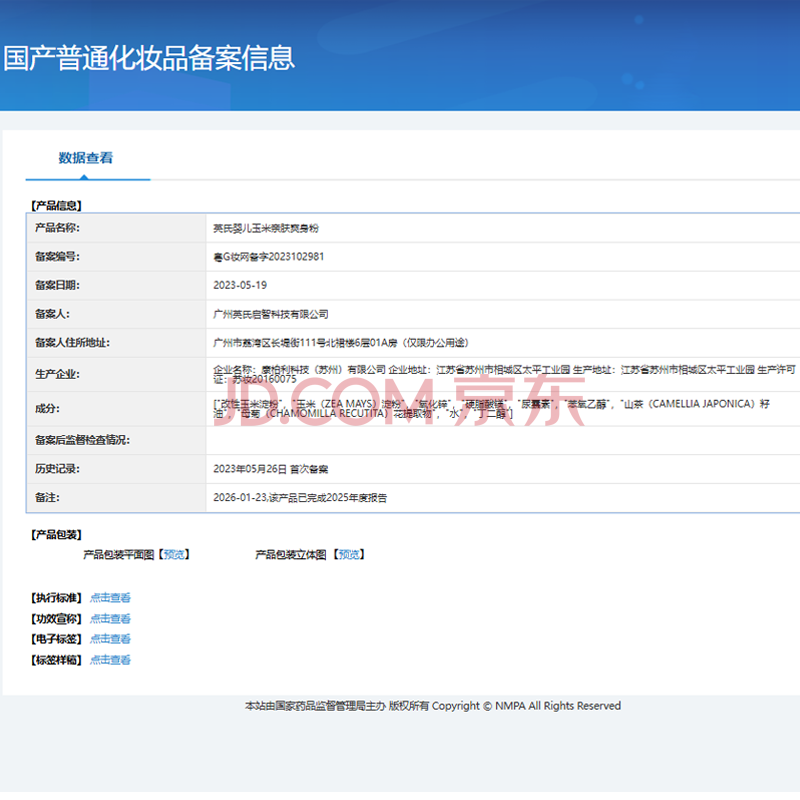Click the 产品信息 section heading
This screenshot has height=800, width=800.
point(56,206)
